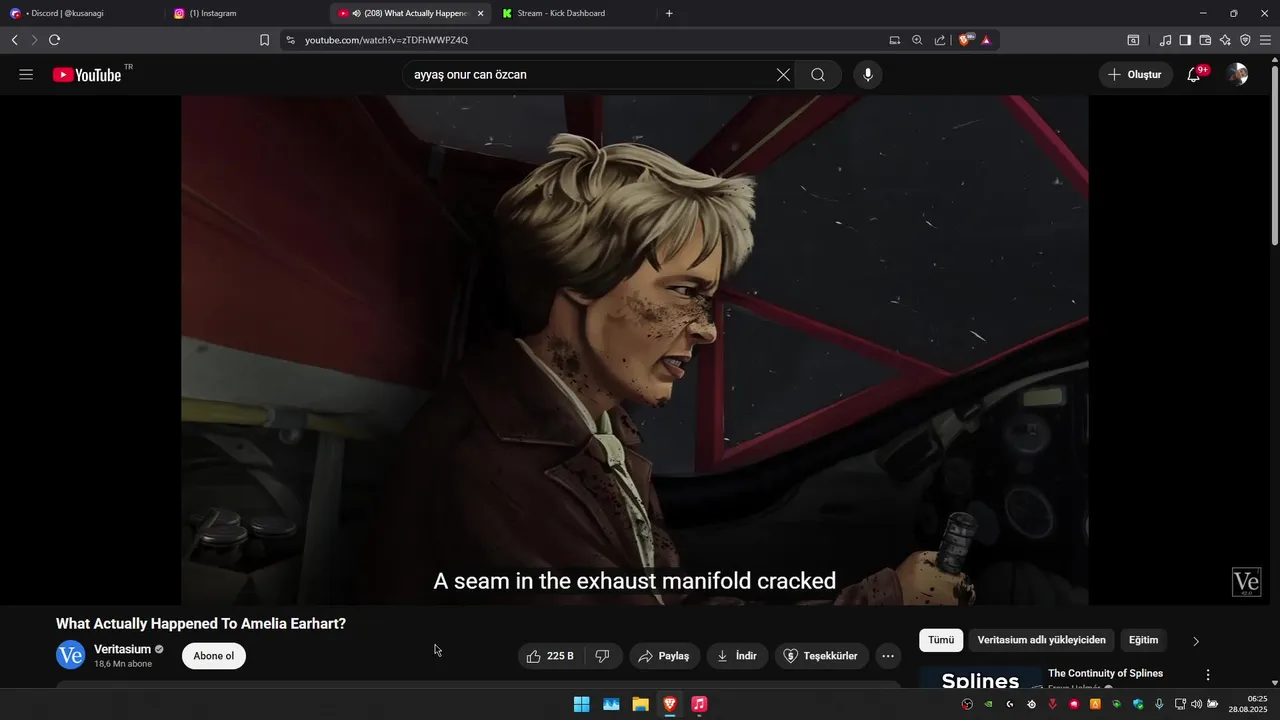
Task: Click the Veritasium watermark in player
Action: 1247,582
